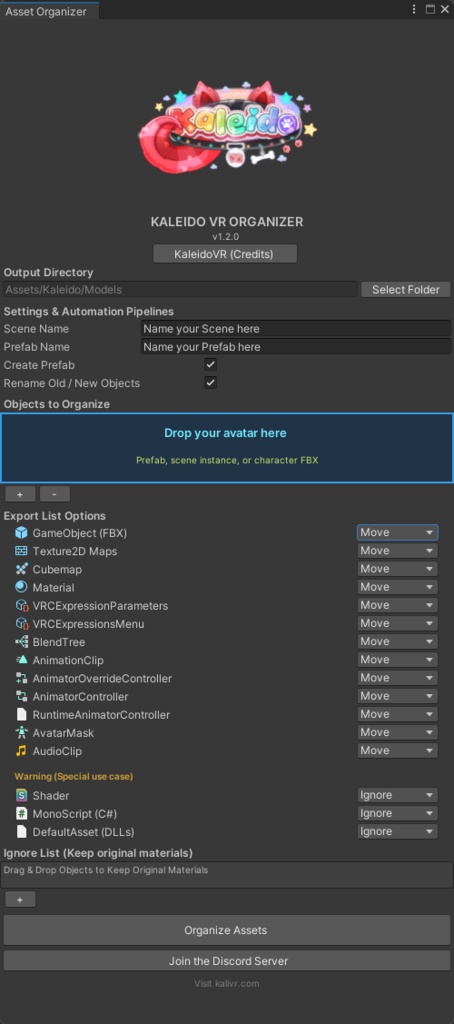Screen dimensions: 454x1024
Task: Visit kalivr.com link
Action: [226, 984]
